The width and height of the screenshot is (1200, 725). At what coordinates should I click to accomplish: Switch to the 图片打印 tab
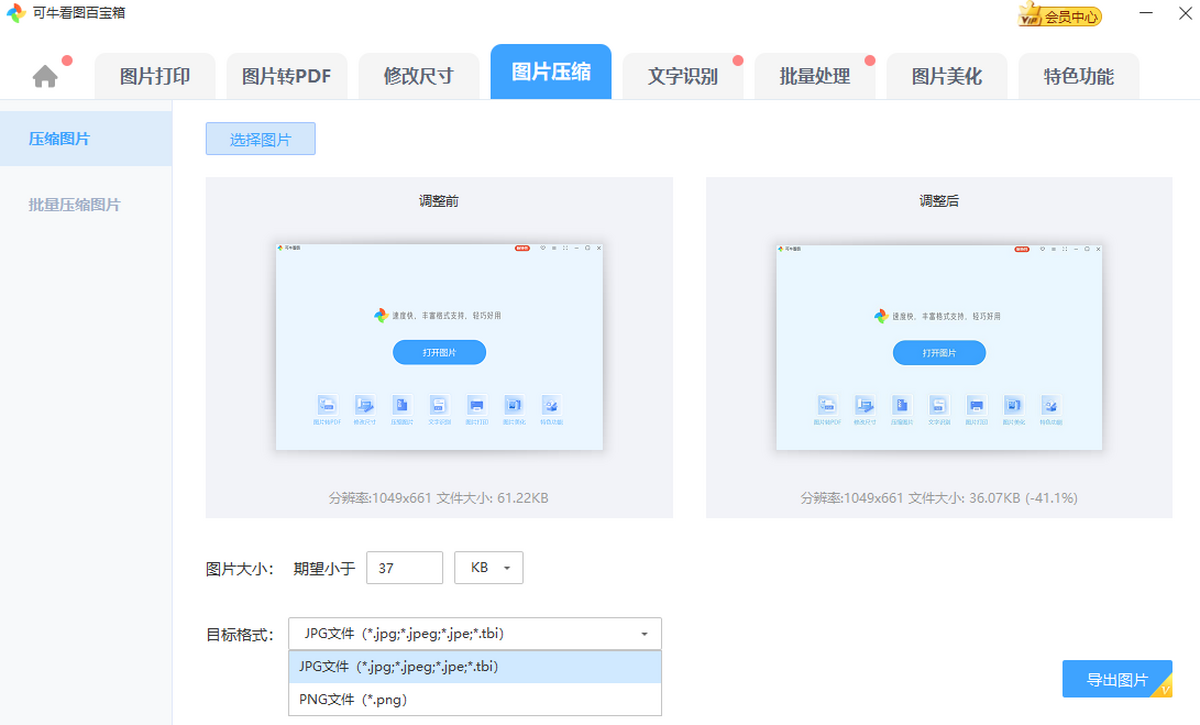(x=154, y=77)
